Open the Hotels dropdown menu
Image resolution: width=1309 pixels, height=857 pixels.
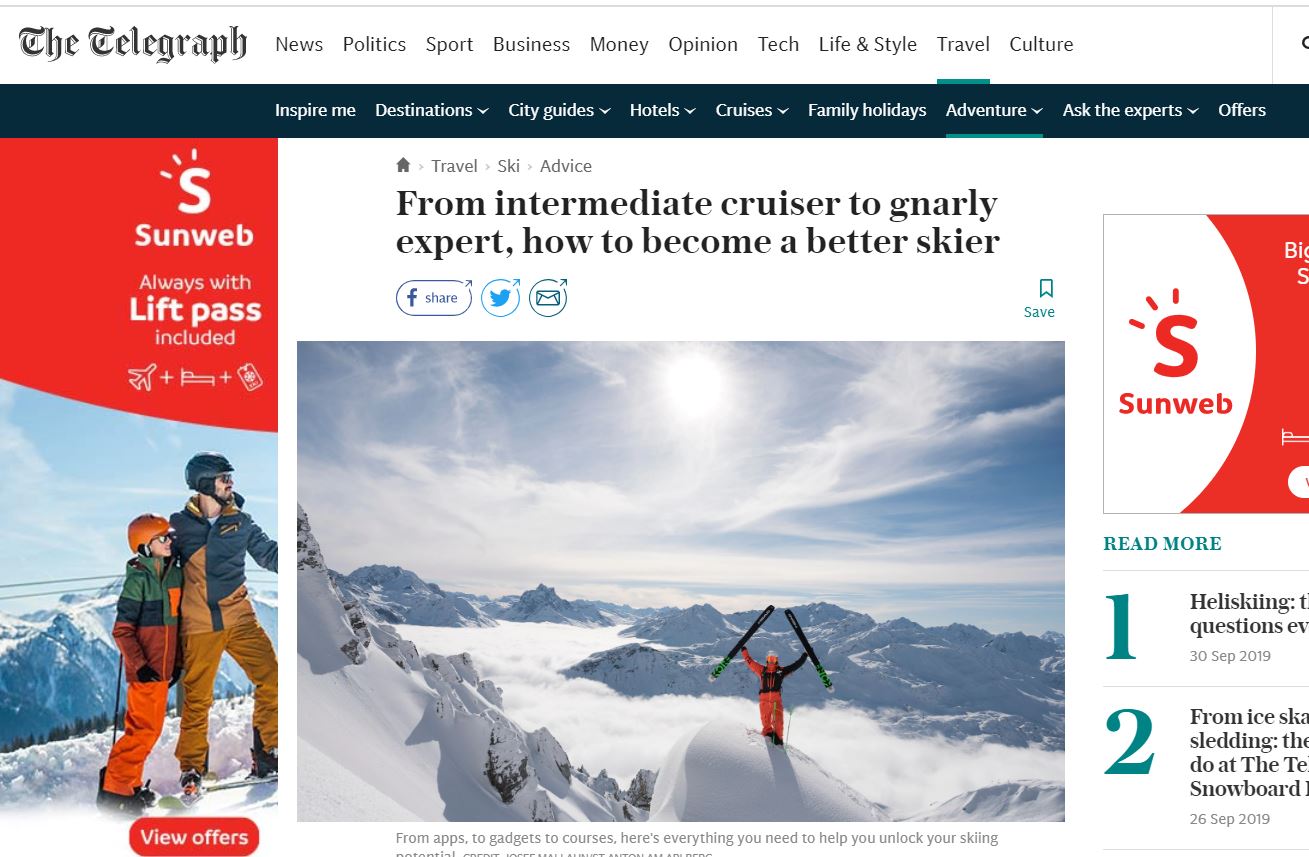[662, 110]
